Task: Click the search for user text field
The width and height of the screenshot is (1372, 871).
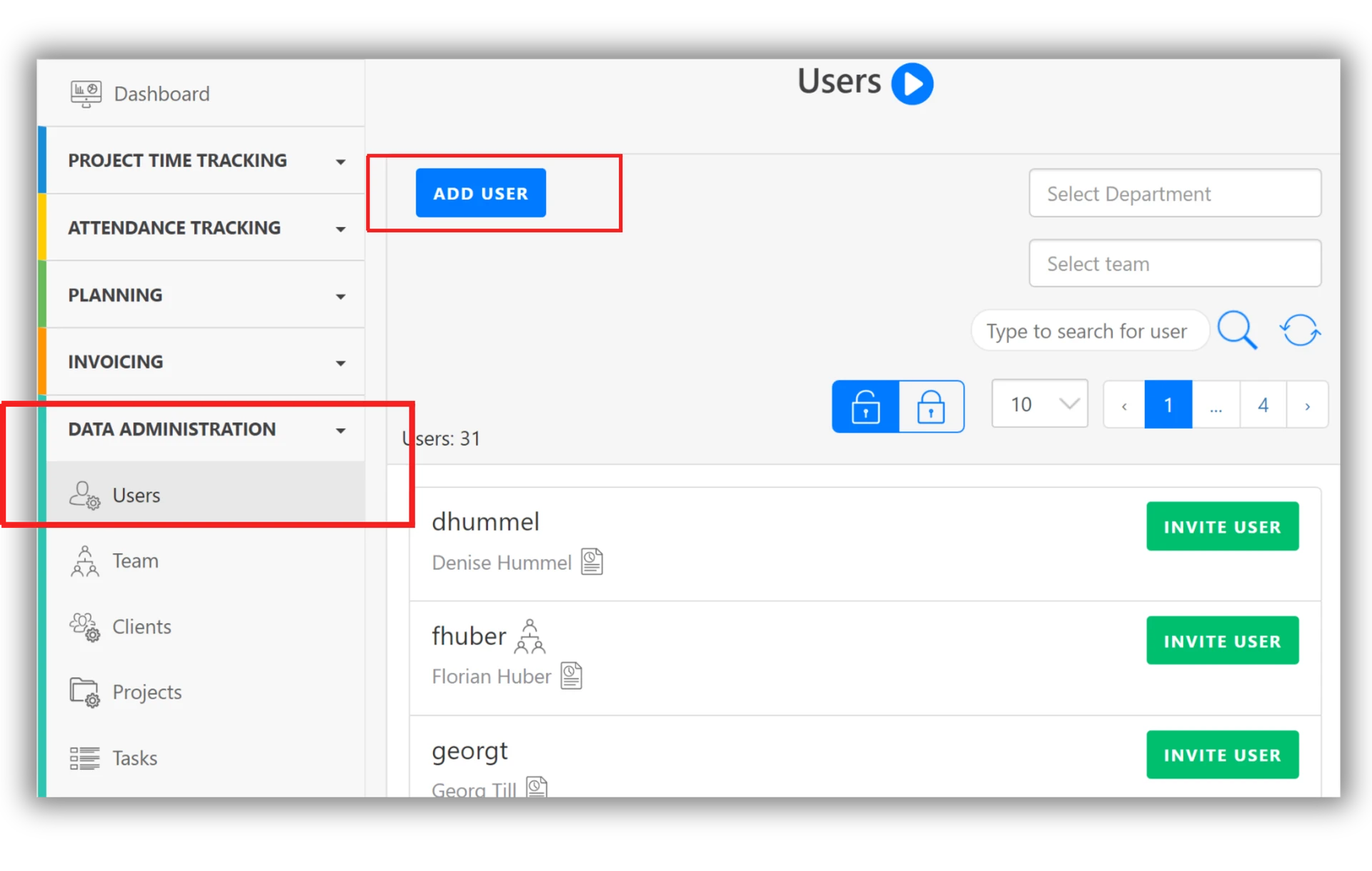Action: pos(1088,331)
